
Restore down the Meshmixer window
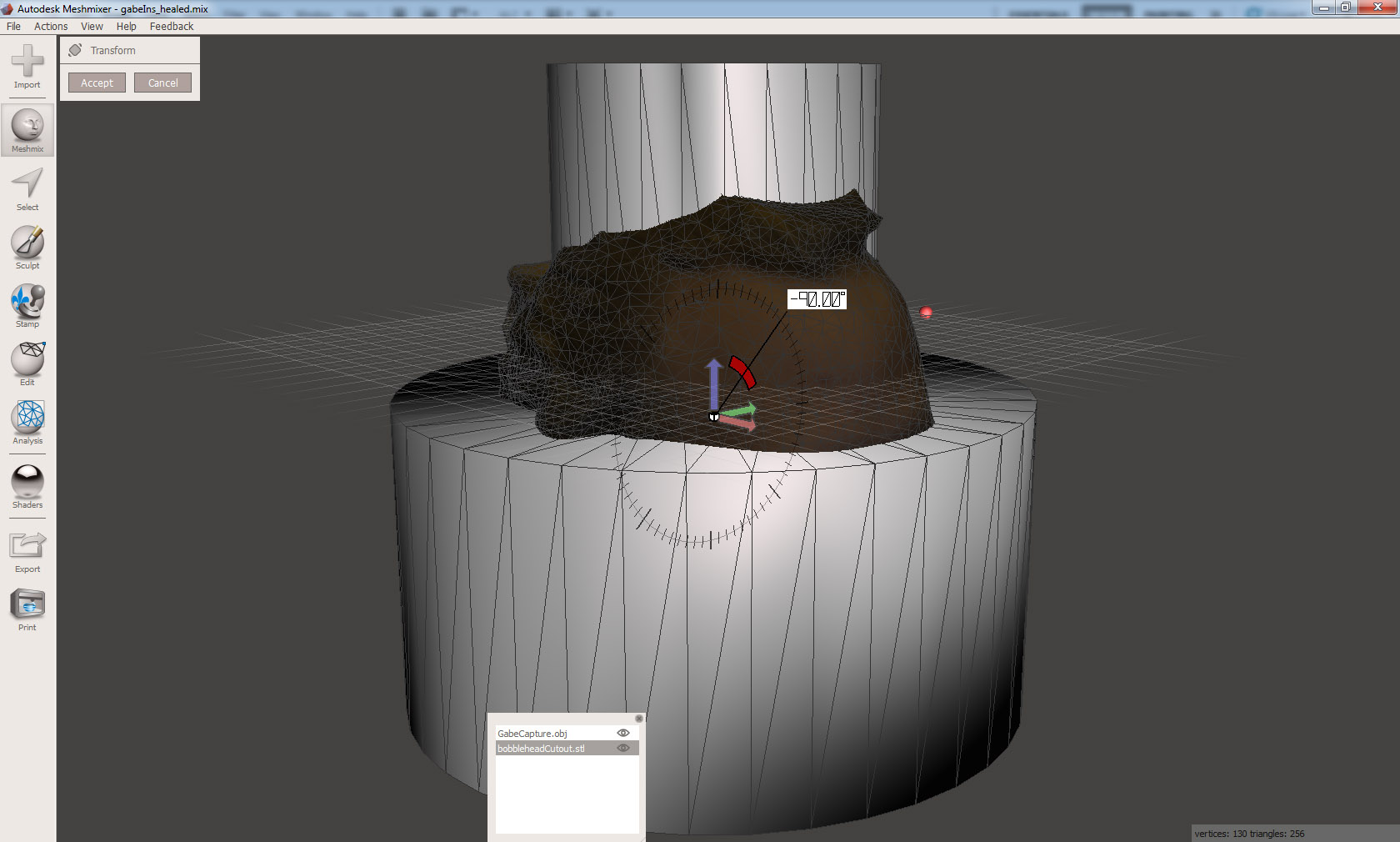[1345, 8]
